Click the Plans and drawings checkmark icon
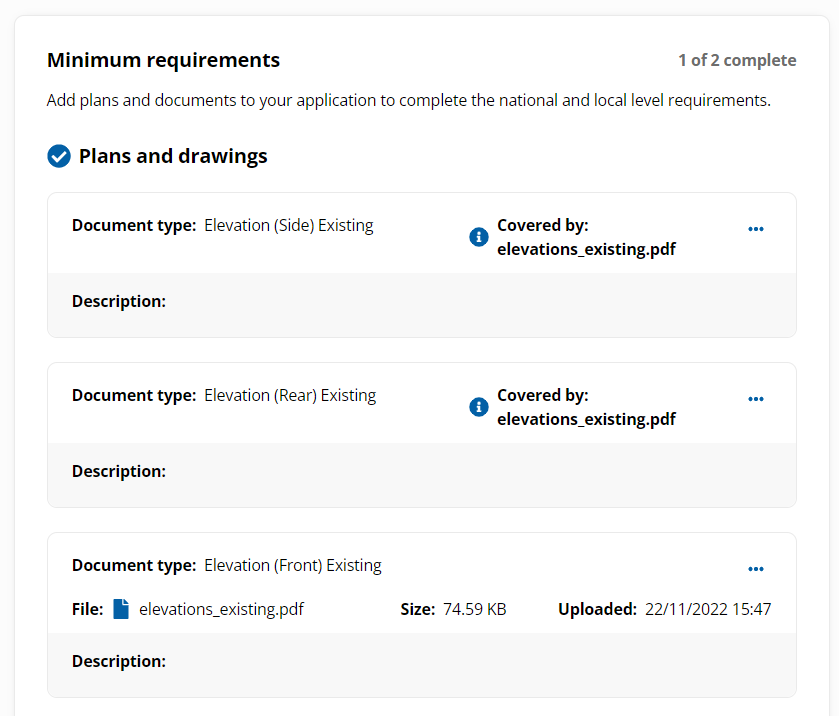This screenshot has height=716, width=839. [59, 156]
